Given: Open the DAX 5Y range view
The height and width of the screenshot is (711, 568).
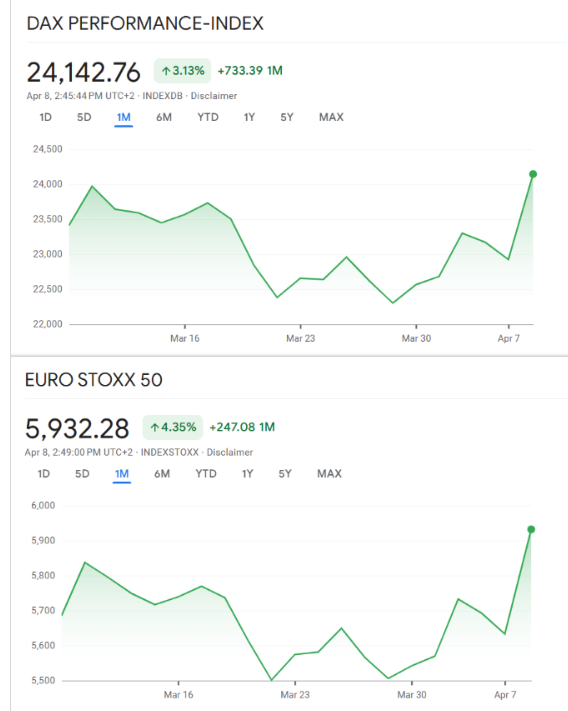Looking at the screenshot, I should [x=286, y=117].
